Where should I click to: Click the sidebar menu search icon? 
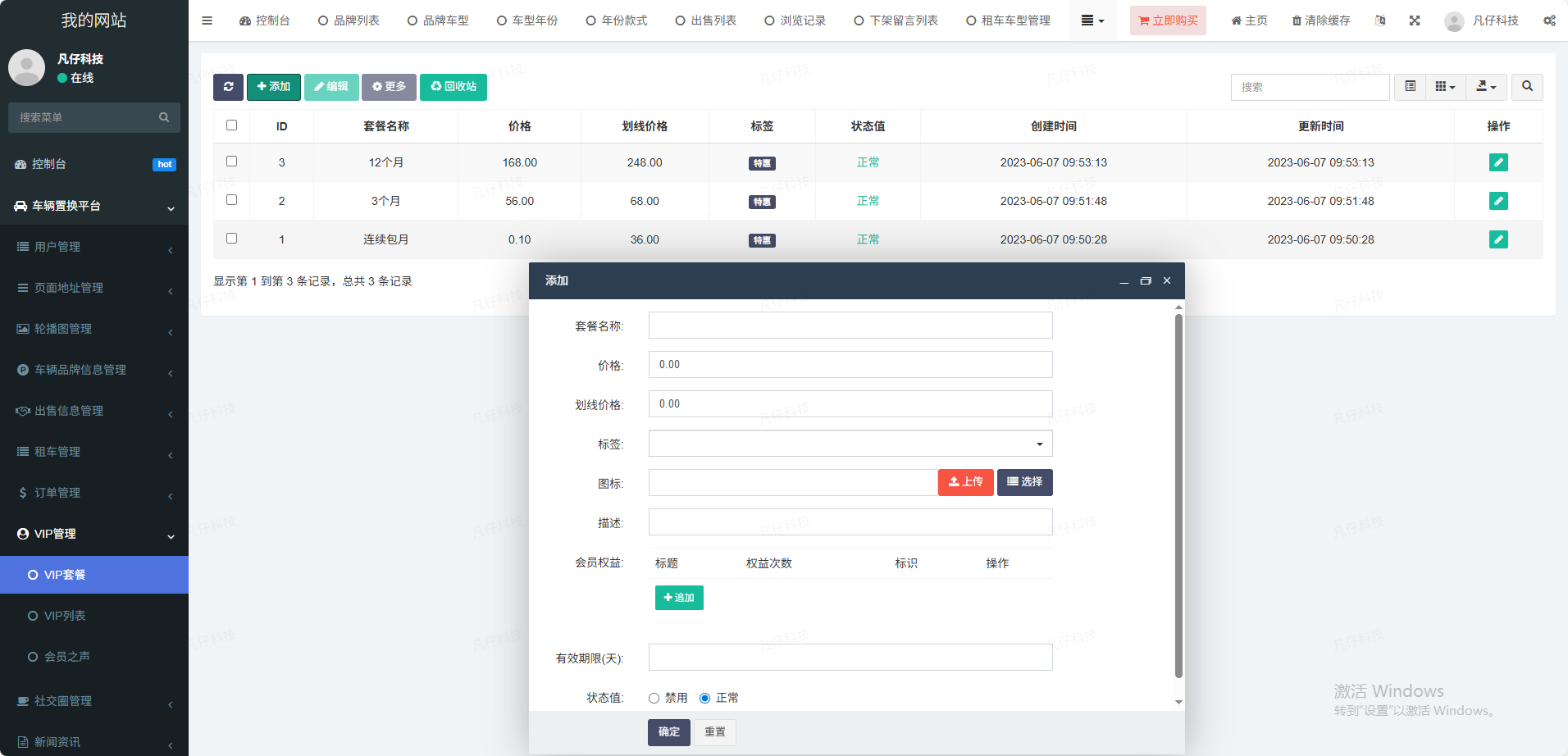[x=164, y=117]
